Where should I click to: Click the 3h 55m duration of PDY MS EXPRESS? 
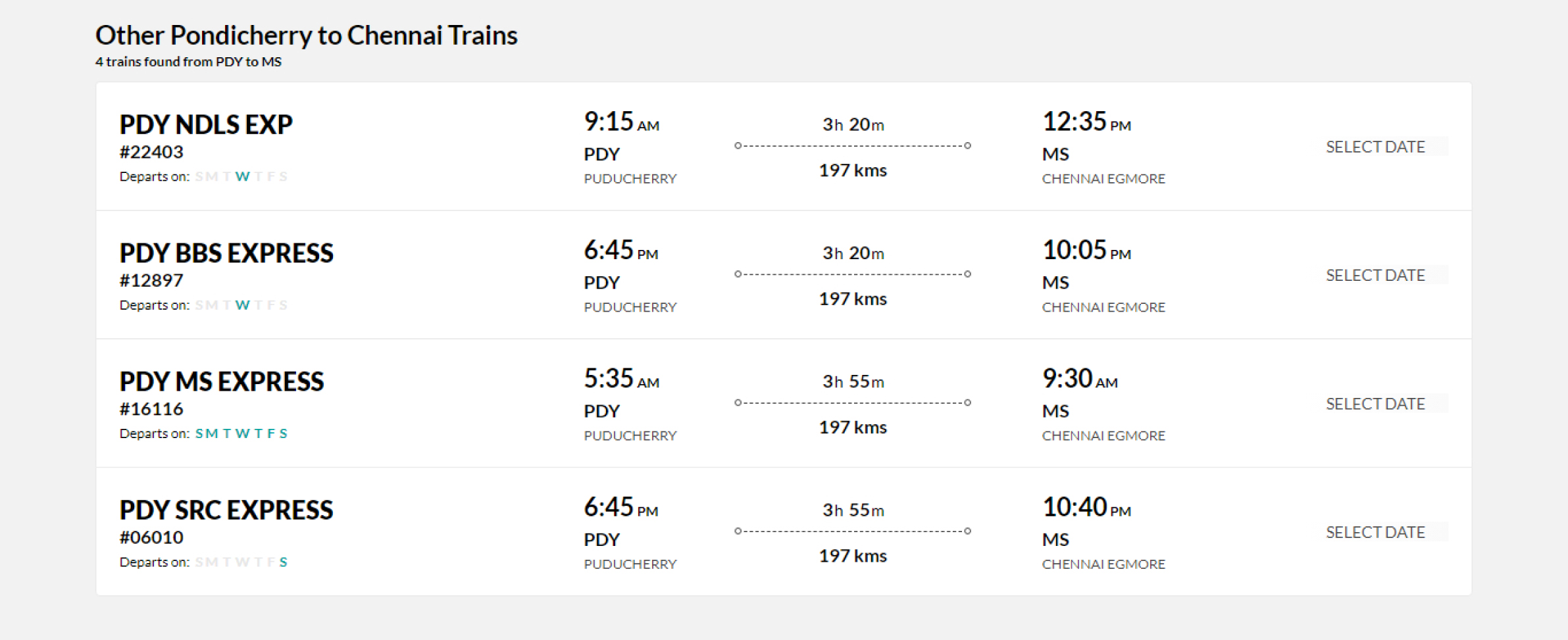(853, 382)
